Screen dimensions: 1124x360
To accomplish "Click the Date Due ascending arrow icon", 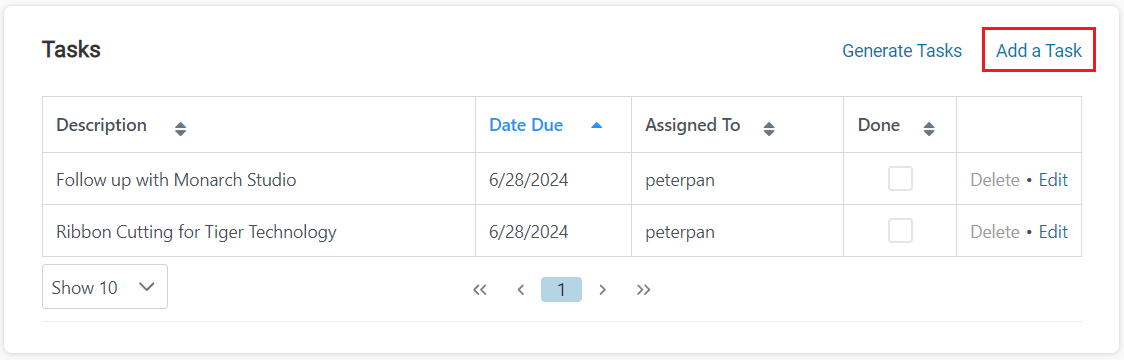I will pyautogui.click(x=596, y=125).
